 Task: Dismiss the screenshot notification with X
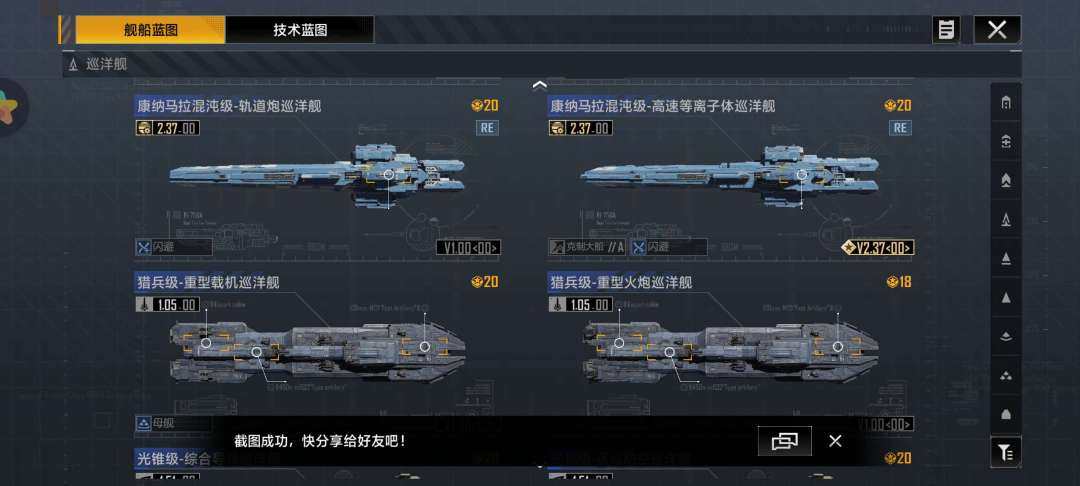[x=835, y=441]
